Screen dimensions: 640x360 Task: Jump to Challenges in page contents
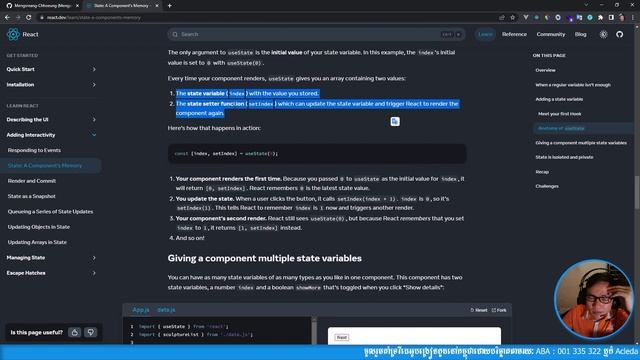coord(547,186)
